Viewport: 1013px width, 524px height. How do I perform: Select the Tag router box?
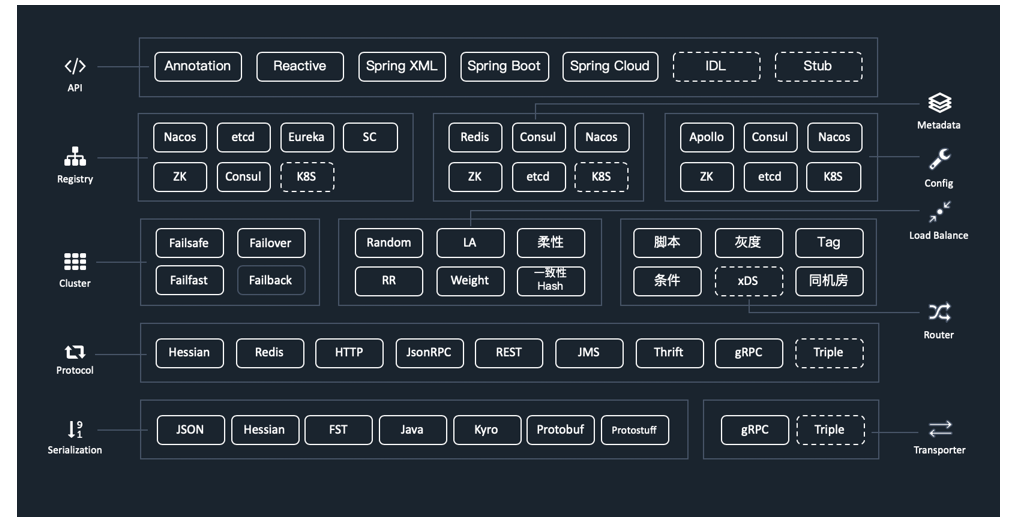830,243
